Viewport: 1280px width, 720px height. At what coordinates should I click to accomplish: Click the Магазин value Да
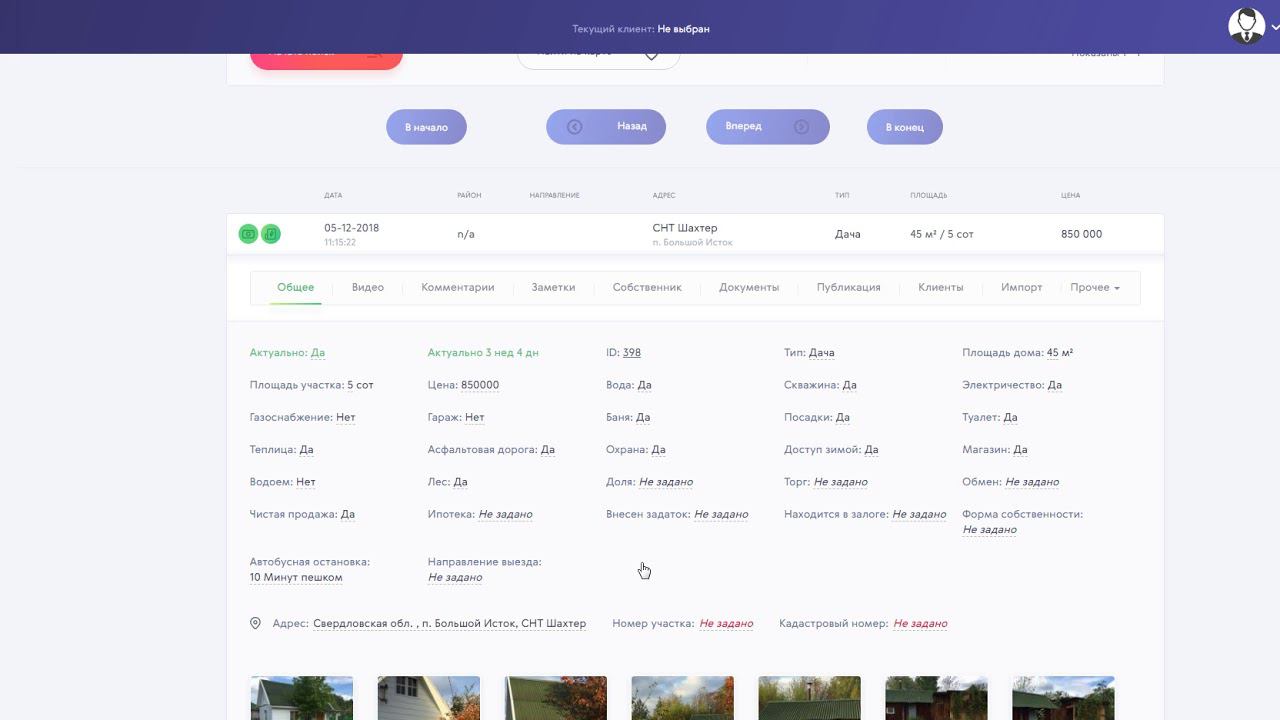tap(1021, 450)
